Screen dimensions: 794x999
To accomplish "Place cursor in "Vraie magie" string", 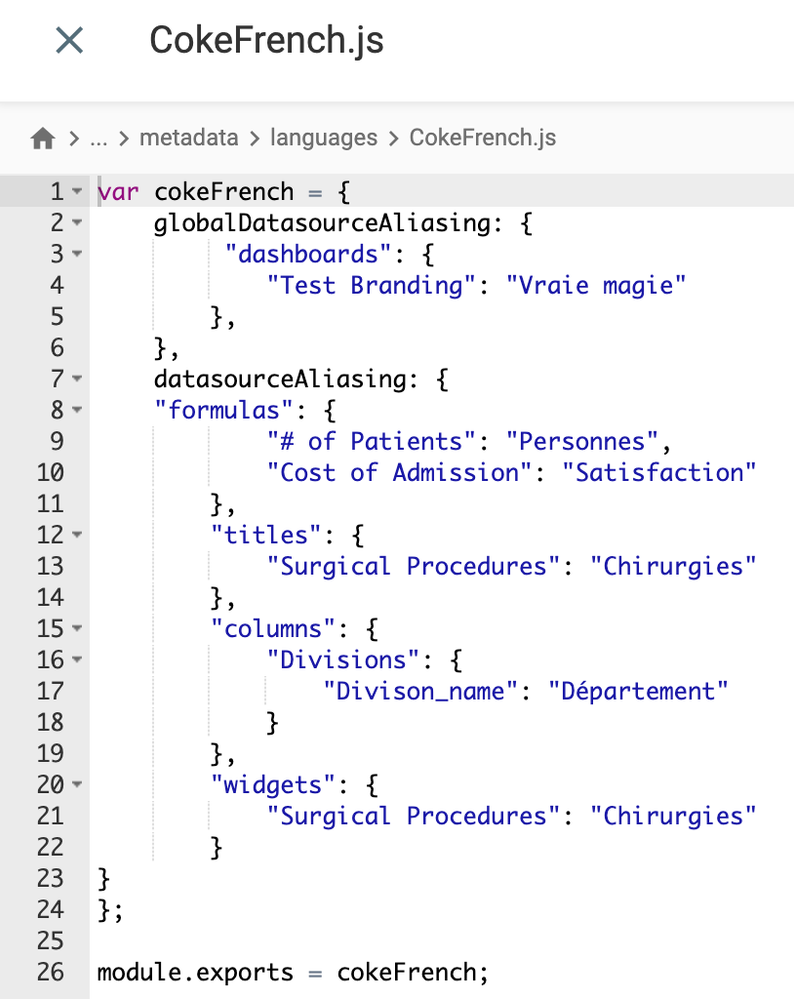I will 596,285.
